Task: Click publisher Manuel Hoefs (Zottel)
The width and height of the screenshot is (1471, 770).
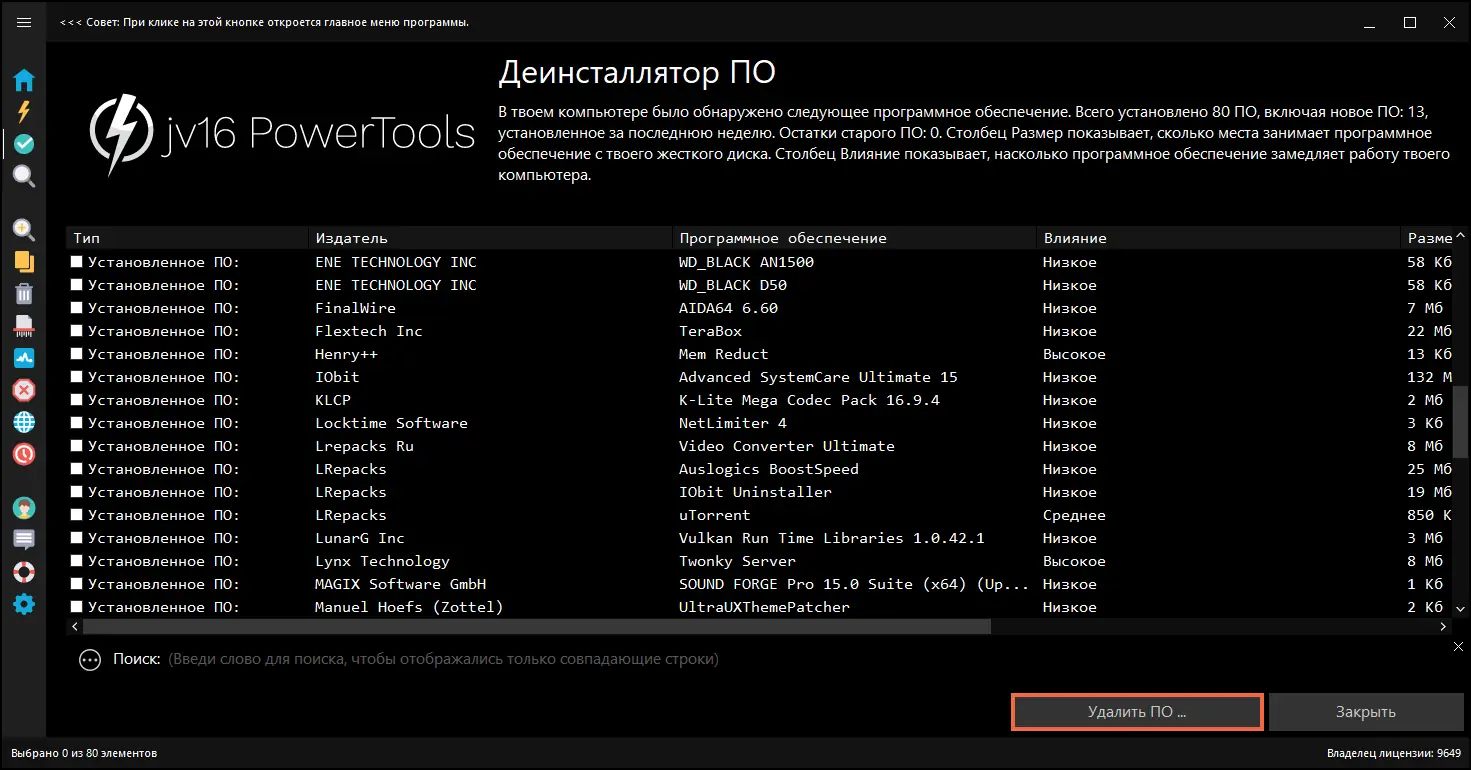Action: [409, 607]
